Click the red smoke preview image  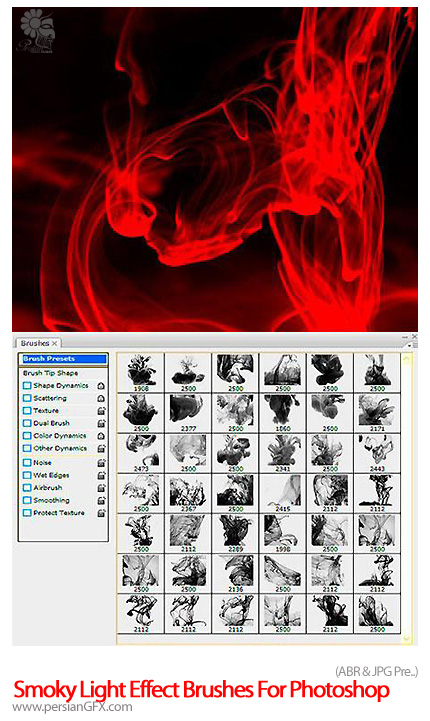(215, 169)
